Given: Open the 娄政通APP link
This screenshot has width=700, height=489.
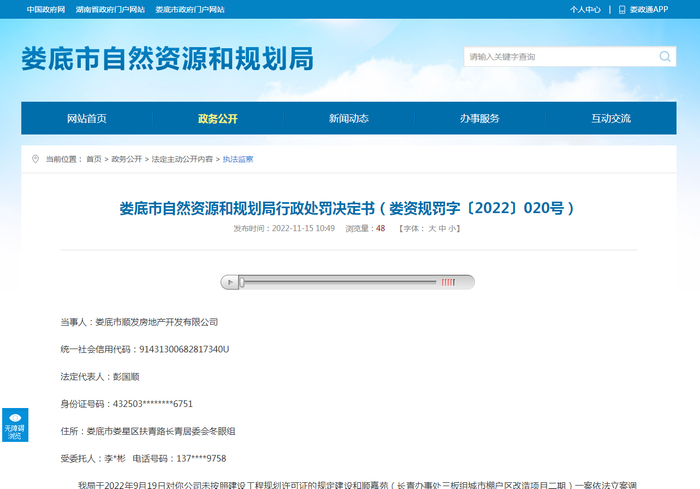Looking at the screenshot, I should (649, 9).
